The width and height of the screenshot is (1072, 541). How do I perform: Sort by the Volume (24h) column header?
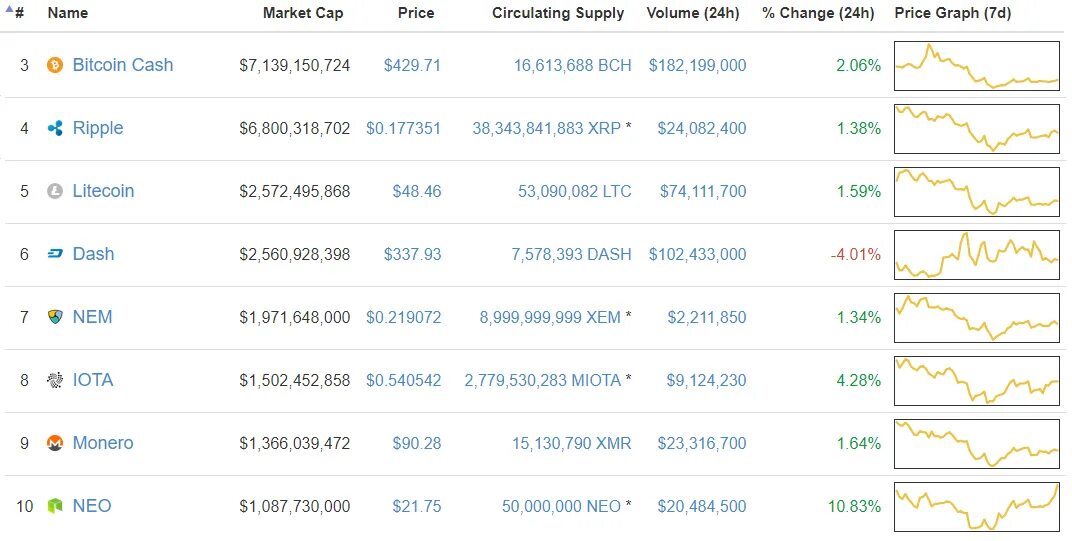coord(693,13)
